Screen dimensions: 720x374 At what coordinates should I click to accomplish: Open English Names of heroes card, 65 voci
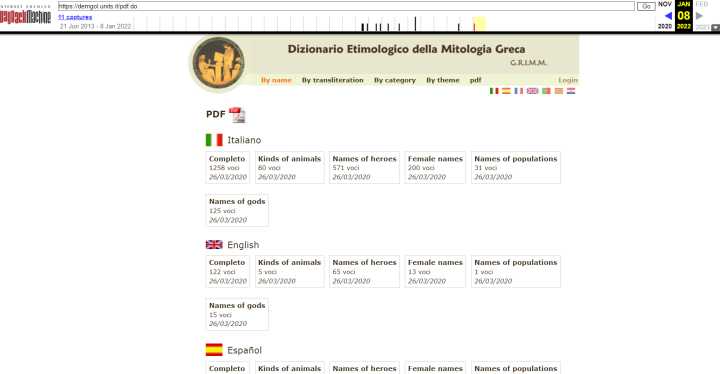[x=364, y=272]
